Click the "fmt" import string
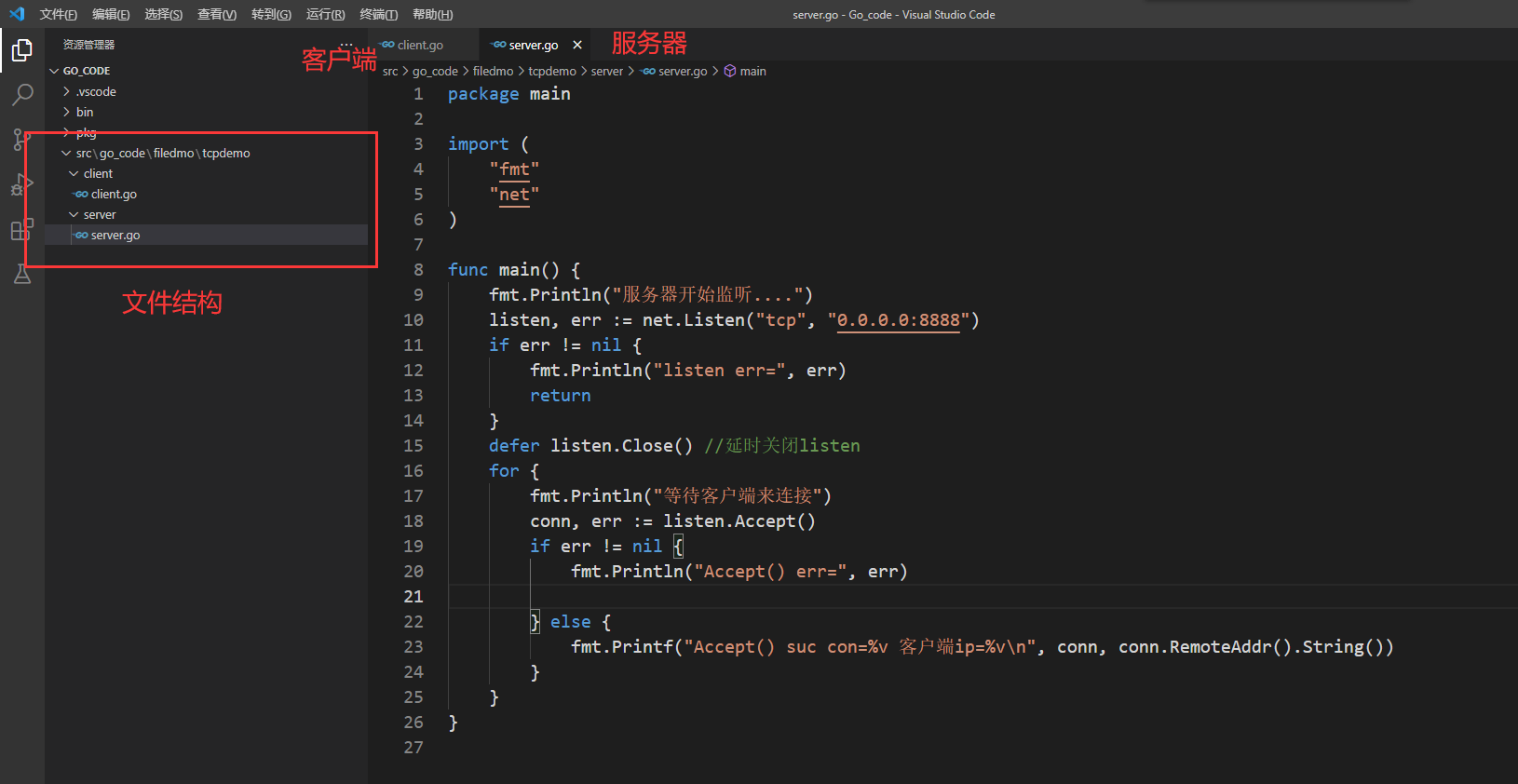Image resolution: width=1518 pixels, height=784 pixels. point(514,169)
